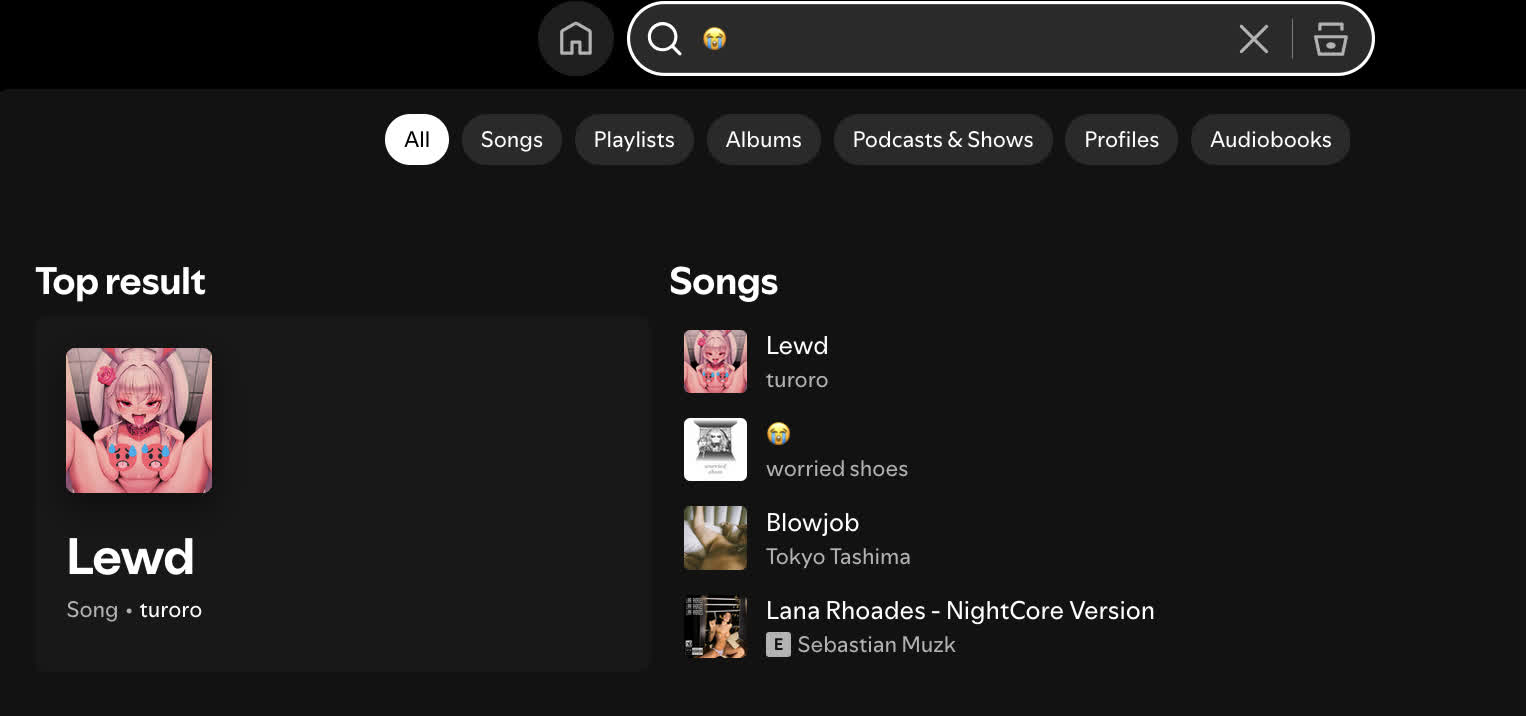1526x716 pixels.
Task: Enable the Podcasts & Shows filter
Action: tap(942, 139)
